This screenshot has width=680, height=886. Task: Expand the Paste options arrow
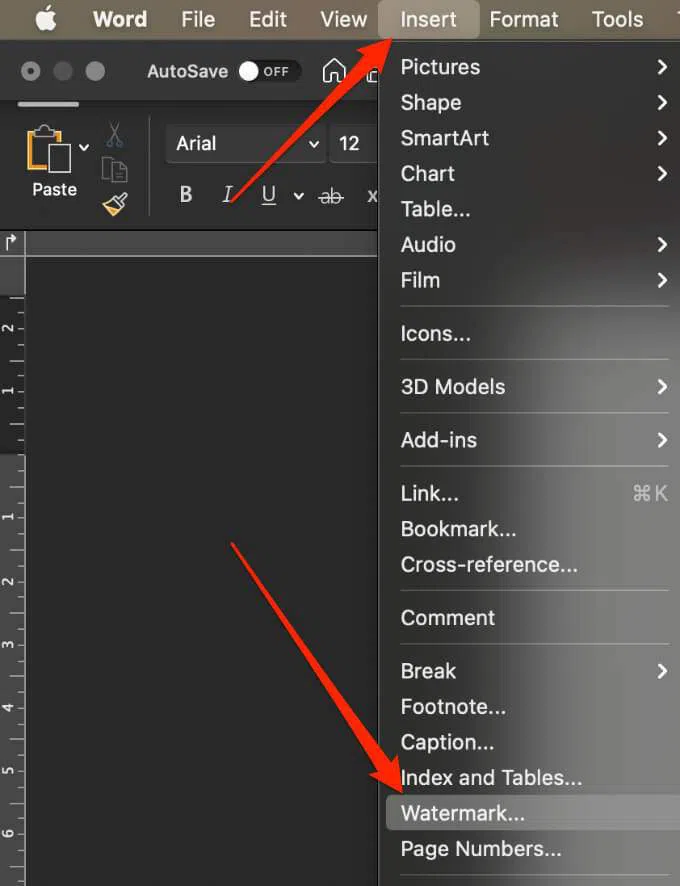(84, 147)
